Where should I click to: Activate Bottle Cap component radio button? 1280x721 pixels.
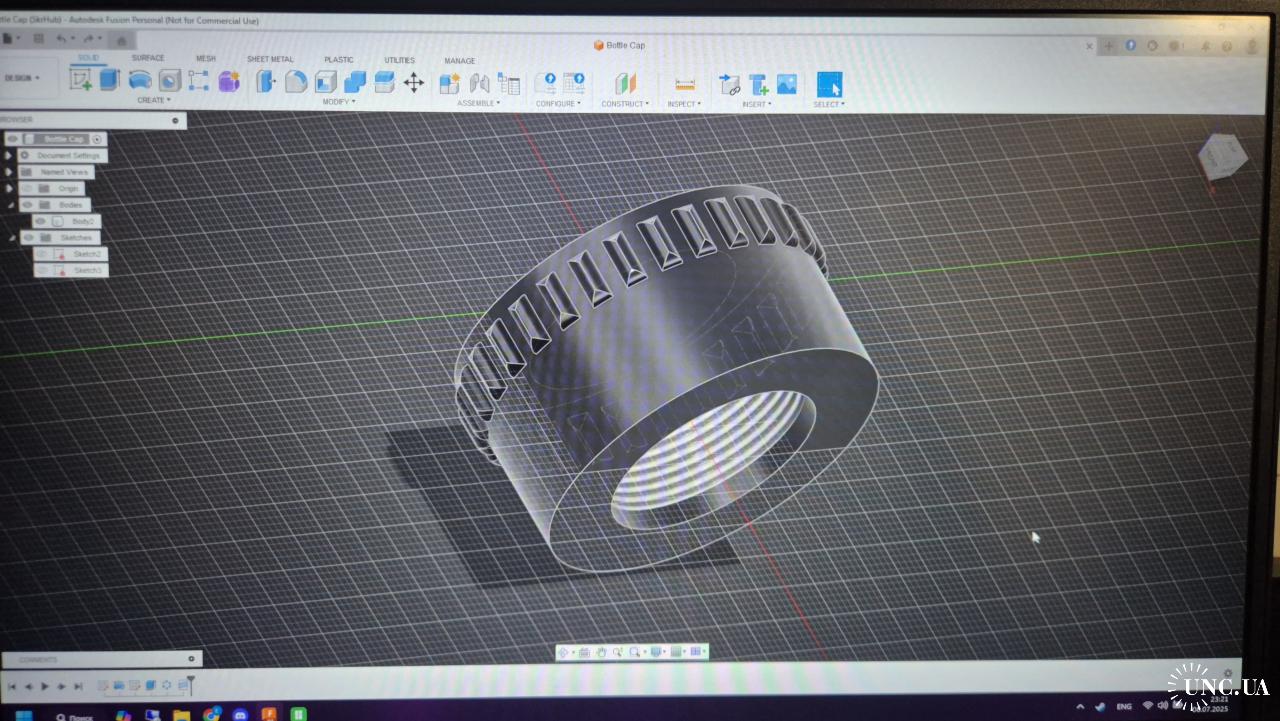click(x=97, y=139)
